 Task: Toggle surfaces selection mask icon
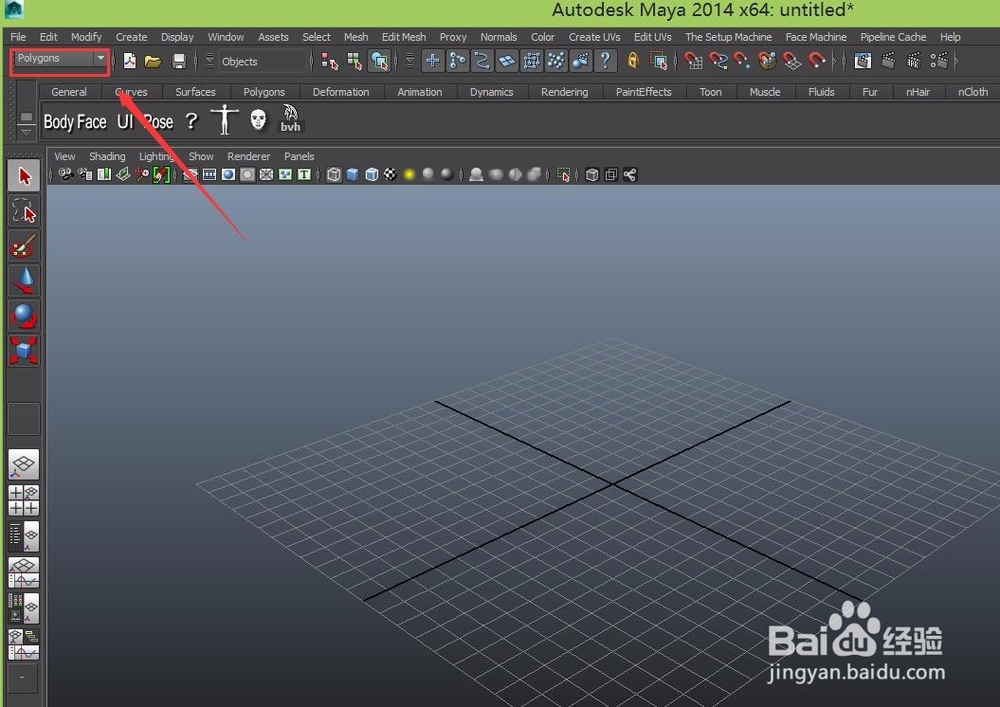pos(507,61)
